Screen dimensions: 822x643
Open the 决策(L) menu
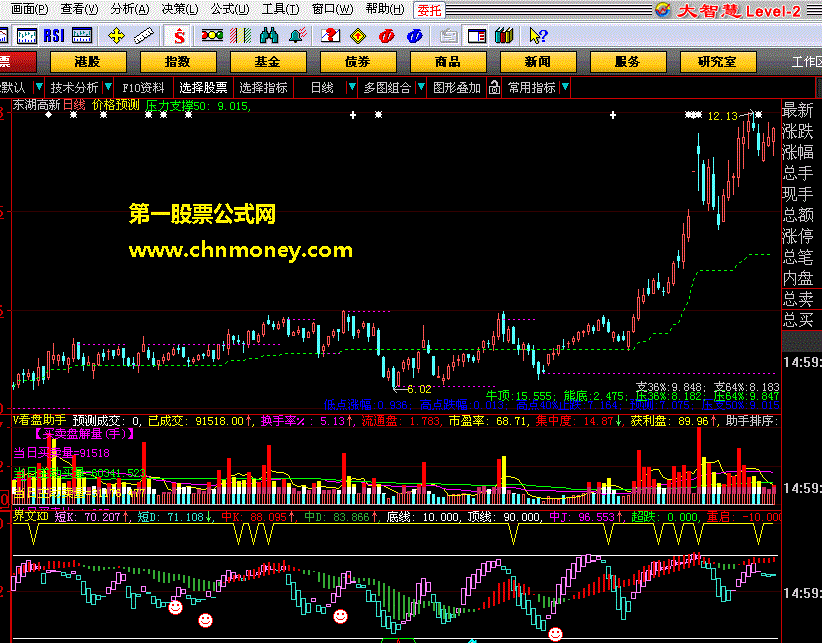(180, 9)
